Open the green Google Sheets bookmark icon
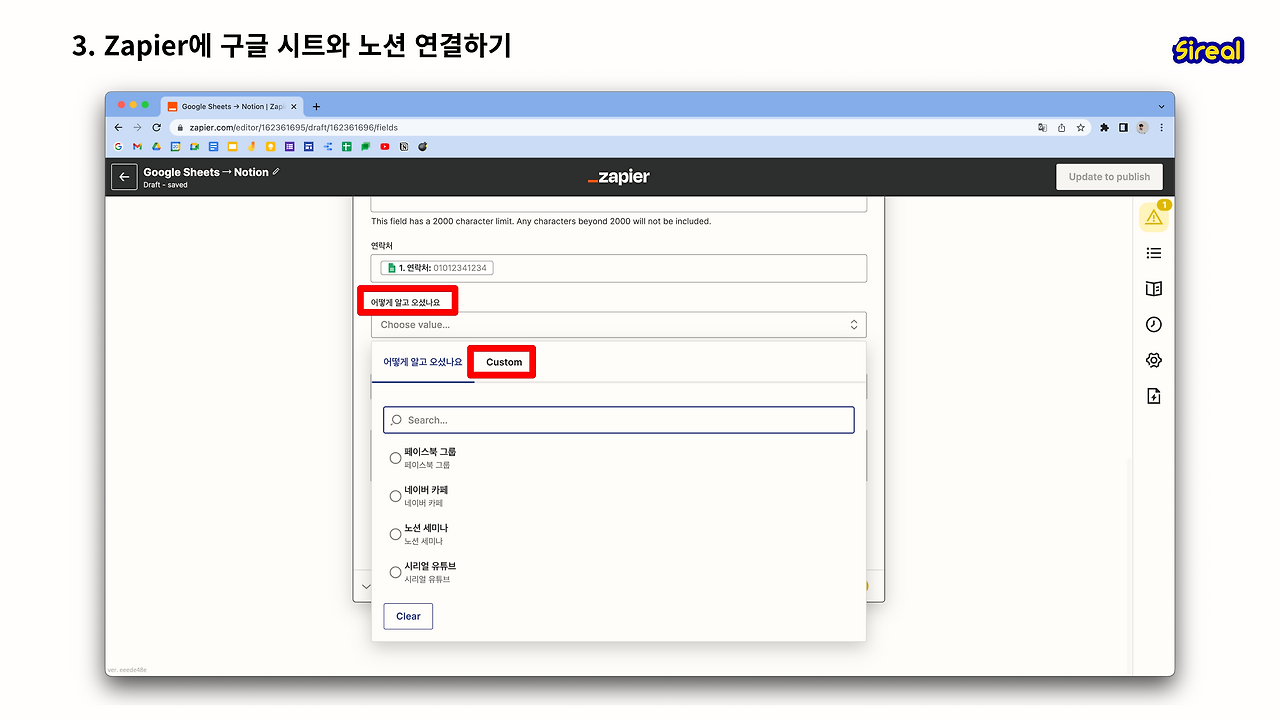 click(347, 147)
